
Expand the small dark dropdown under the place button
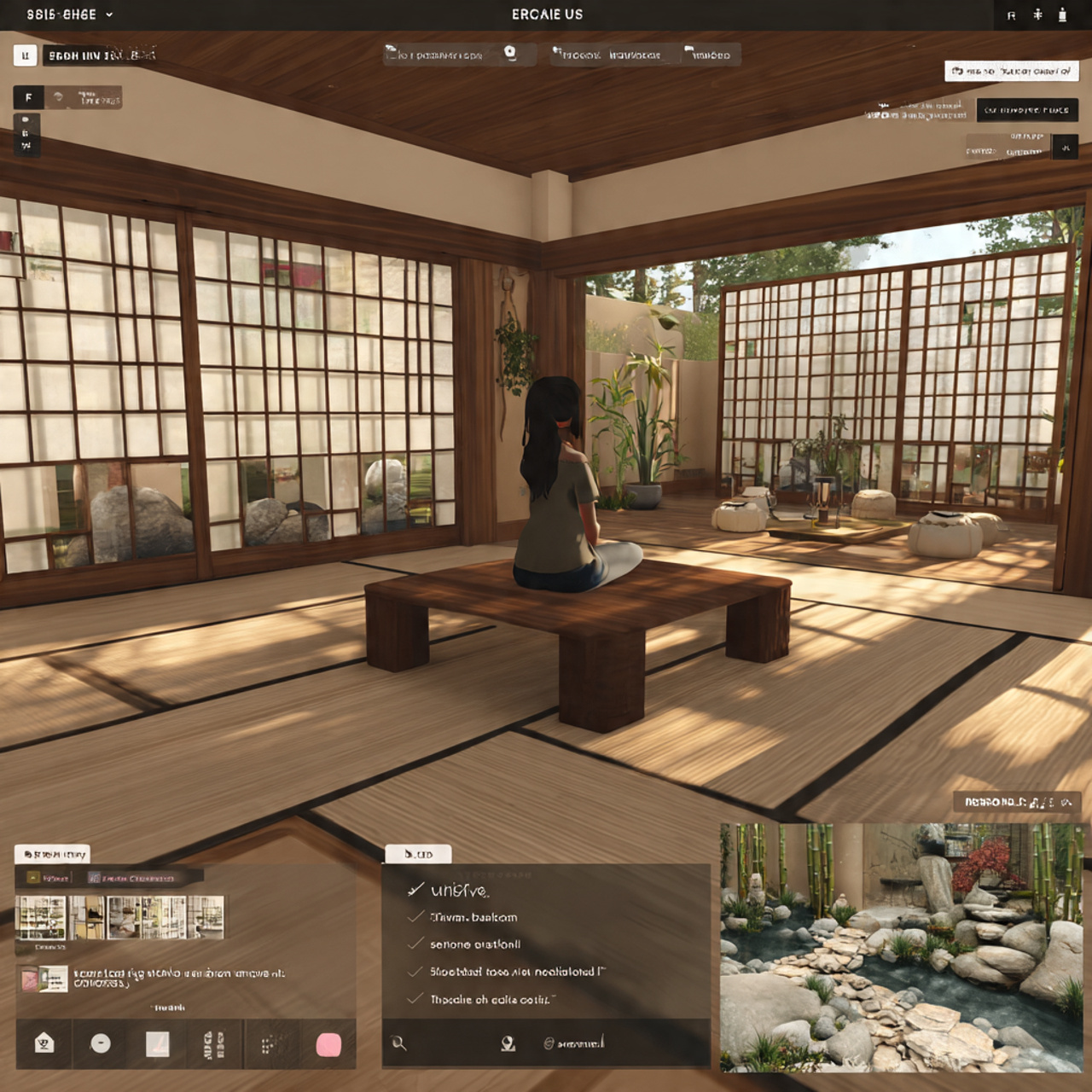point(1064,146)
